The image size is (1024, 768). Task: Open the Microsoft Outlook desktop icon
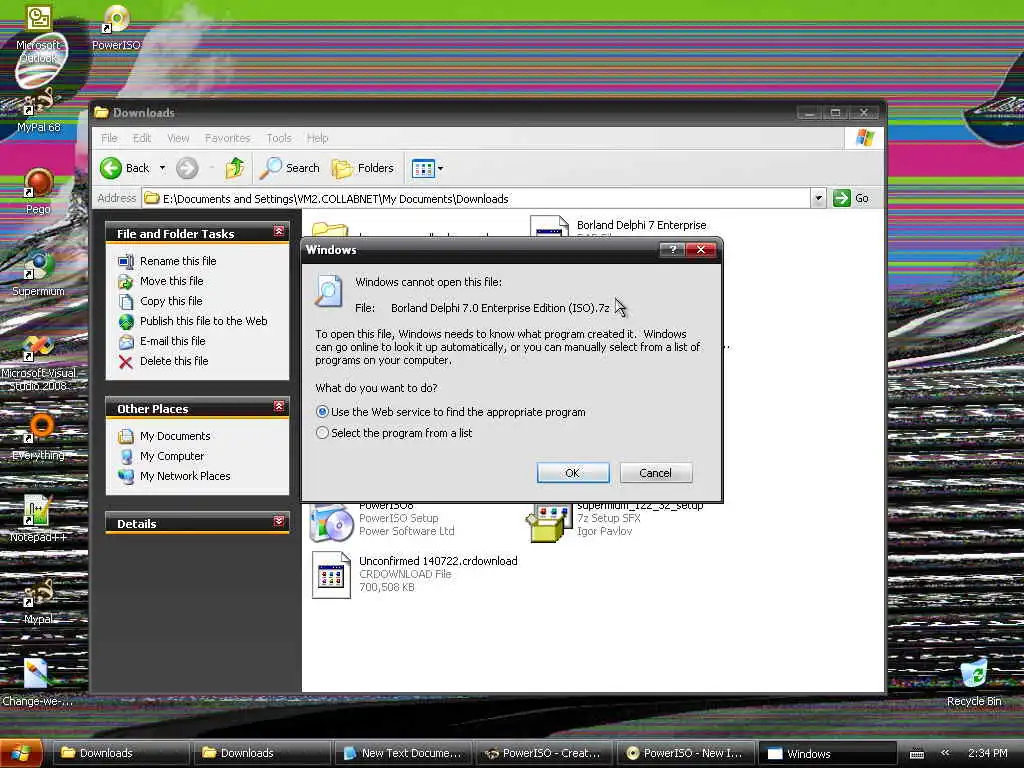pos(38,33)
